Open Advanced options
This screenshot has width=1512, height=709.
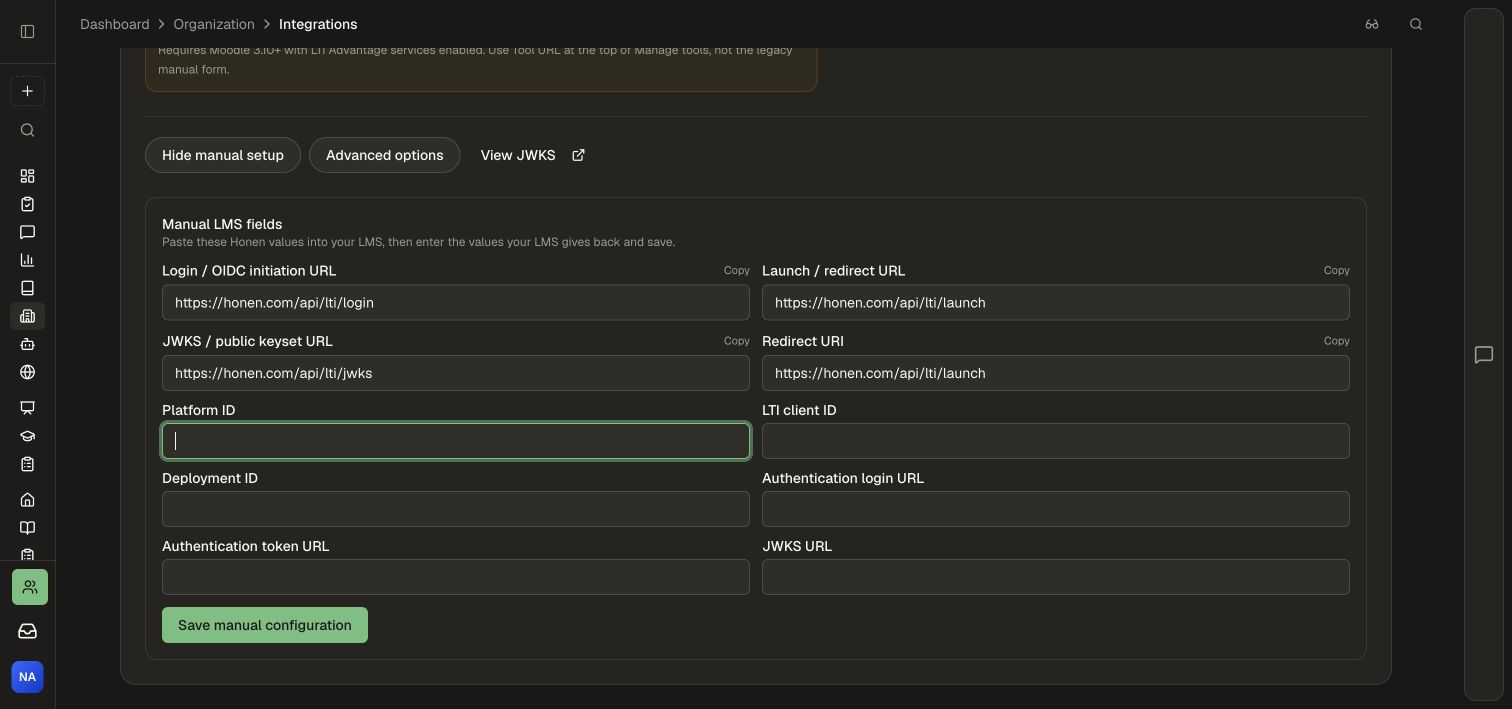click(384, 155)
